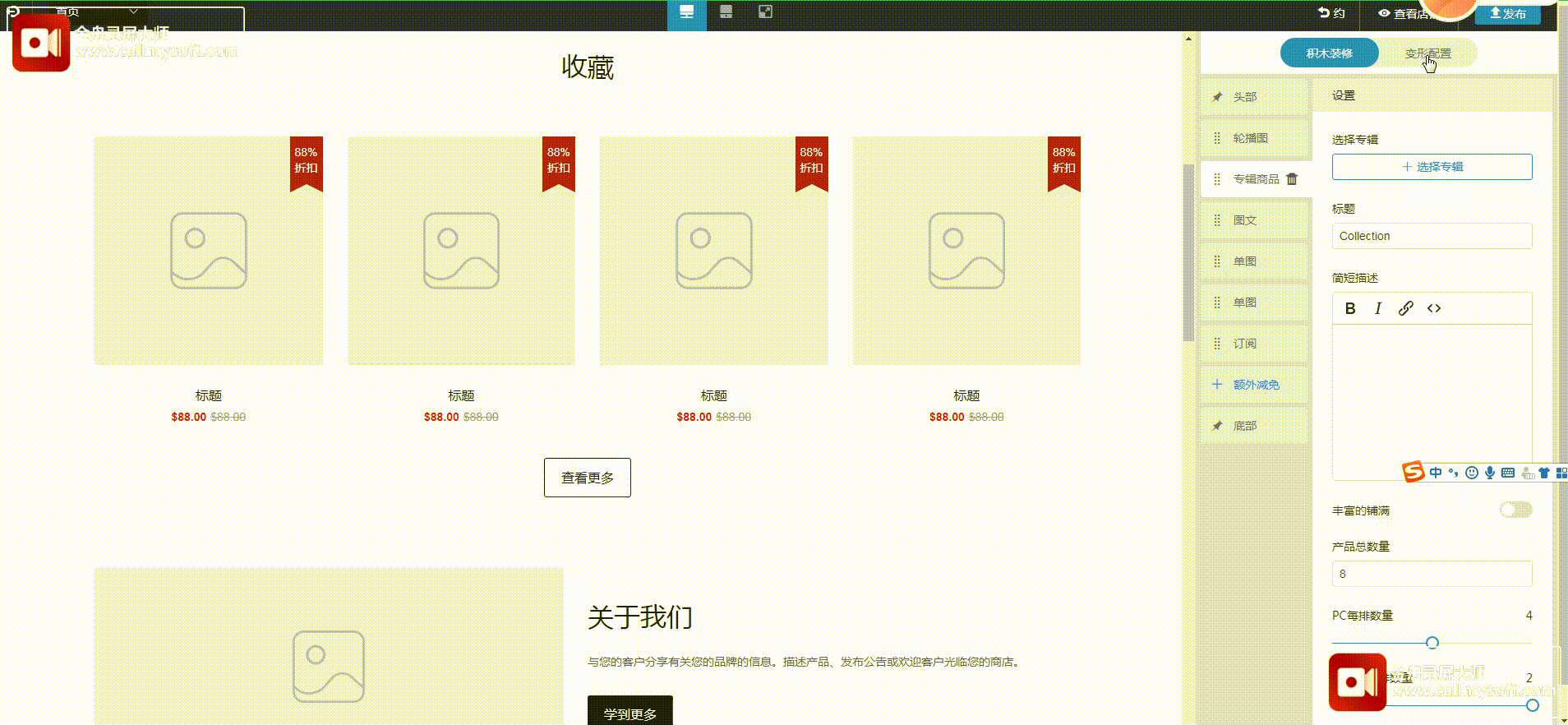Select the 头部 section

click(x=1254, y=97)
